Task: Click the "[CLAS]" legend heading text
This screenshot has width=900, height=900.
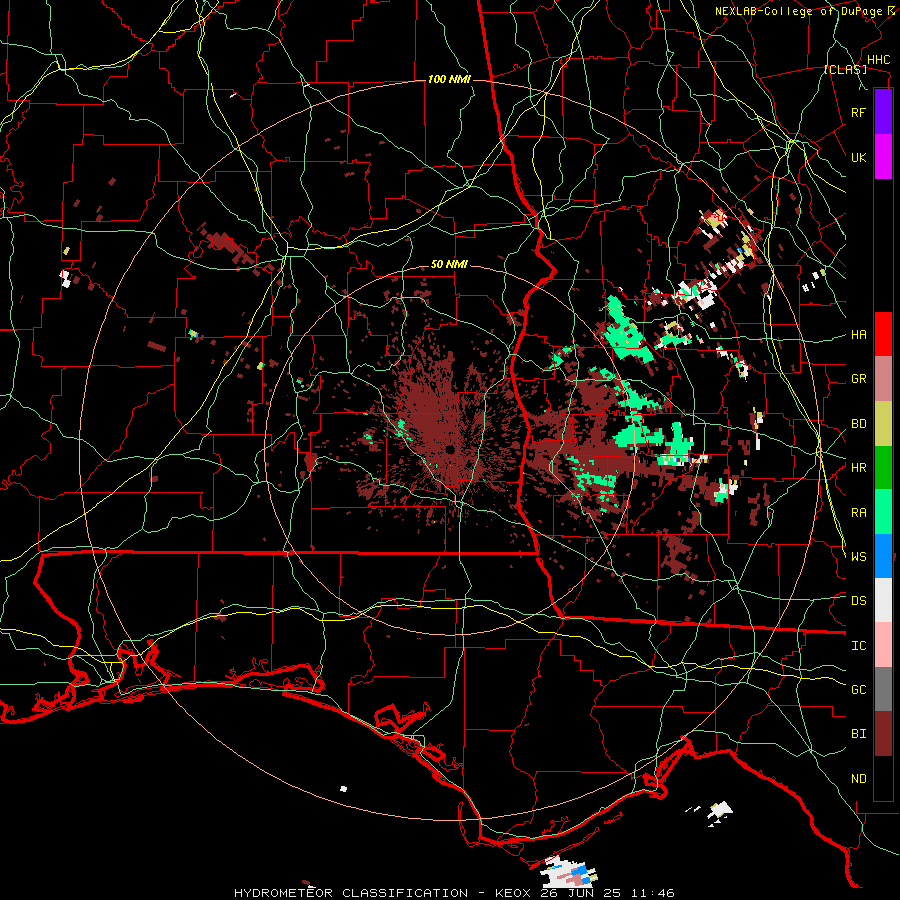Action: (845, 70)
